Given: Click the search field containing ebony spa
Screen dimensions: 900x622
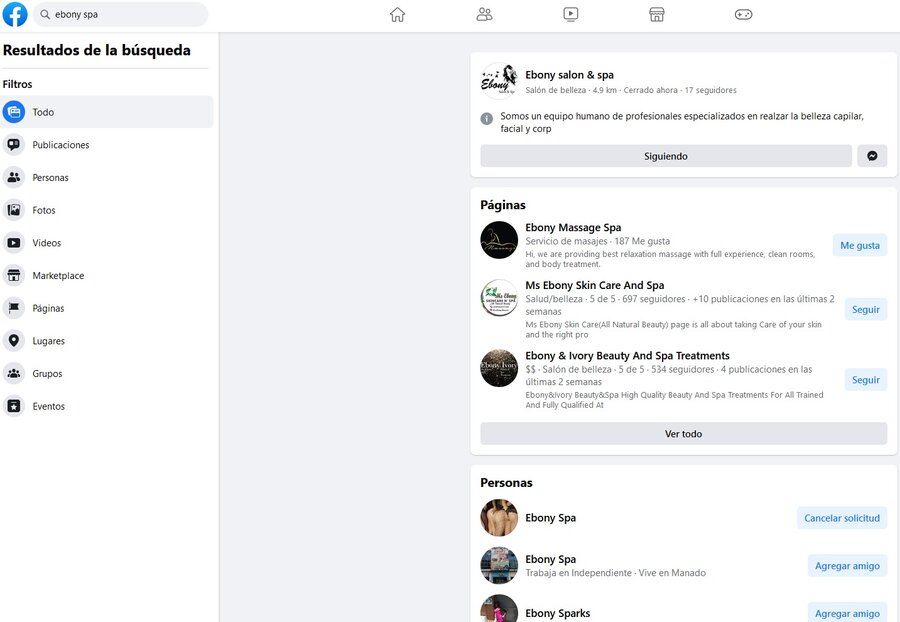Looking at the screenshot, I should [x=121, y=14].
